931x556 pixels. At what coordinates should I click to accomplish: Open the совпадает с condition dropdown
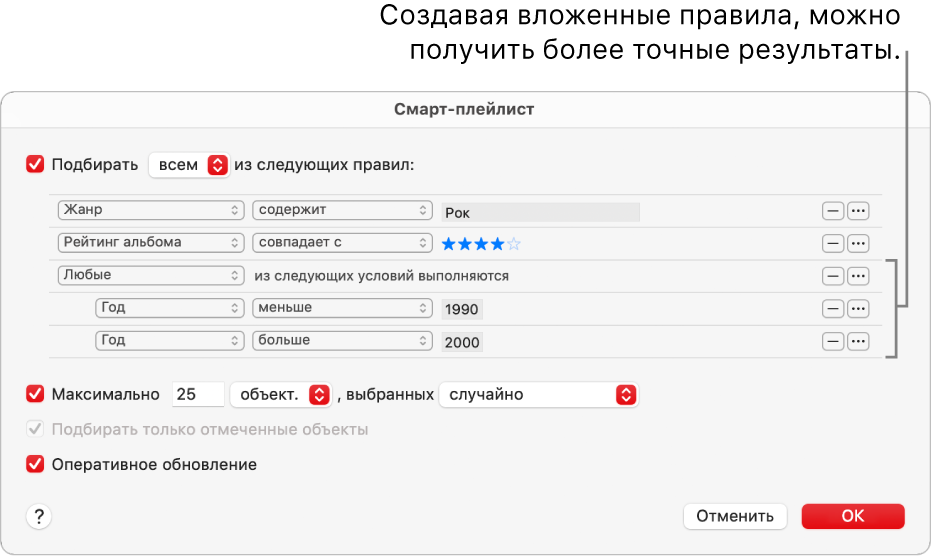(x=341, y=243)
